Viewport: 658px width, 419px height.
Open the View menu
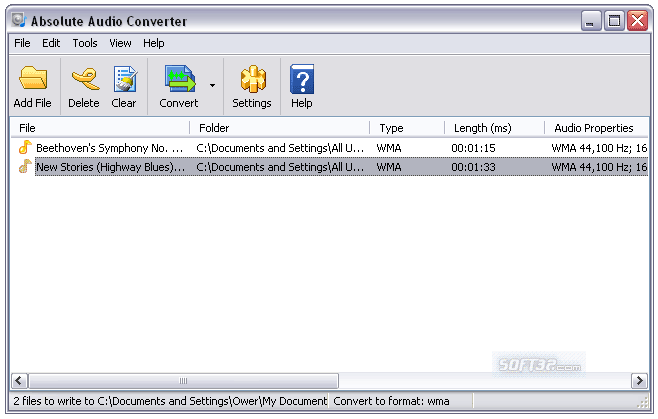[x=120, y=43]
